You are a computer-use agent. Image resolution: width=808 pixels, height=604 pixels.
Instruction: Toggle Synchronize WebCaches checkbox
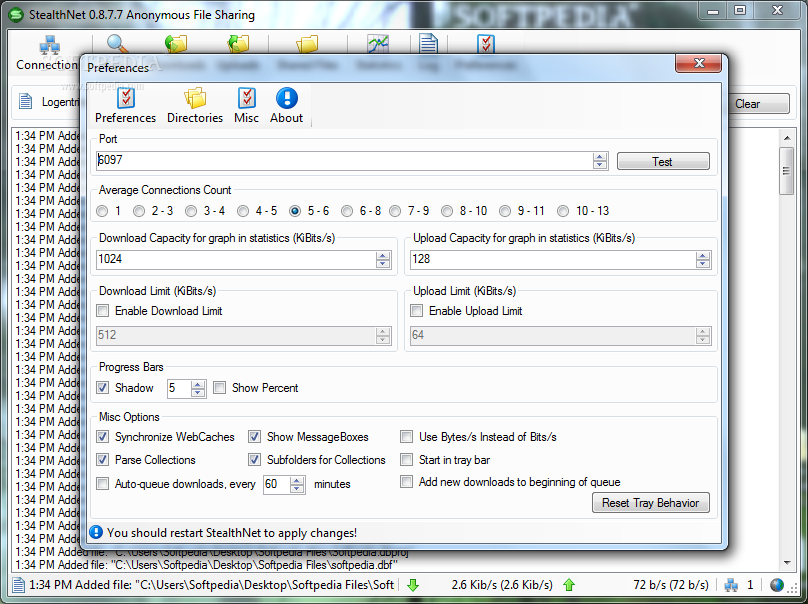coord(103,437)
